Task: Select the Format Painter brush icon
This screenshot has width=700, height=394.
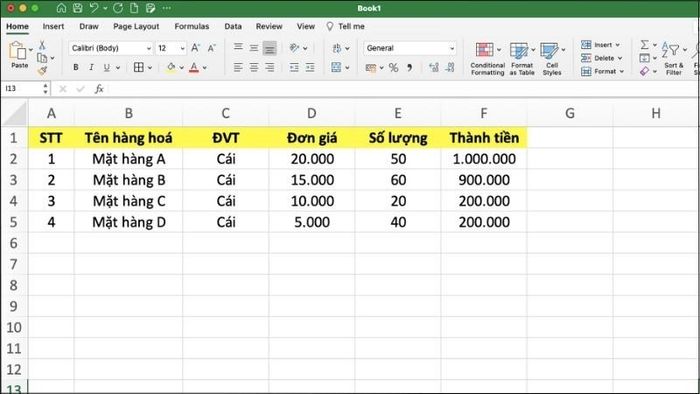Action: click(x=42, y=71)
